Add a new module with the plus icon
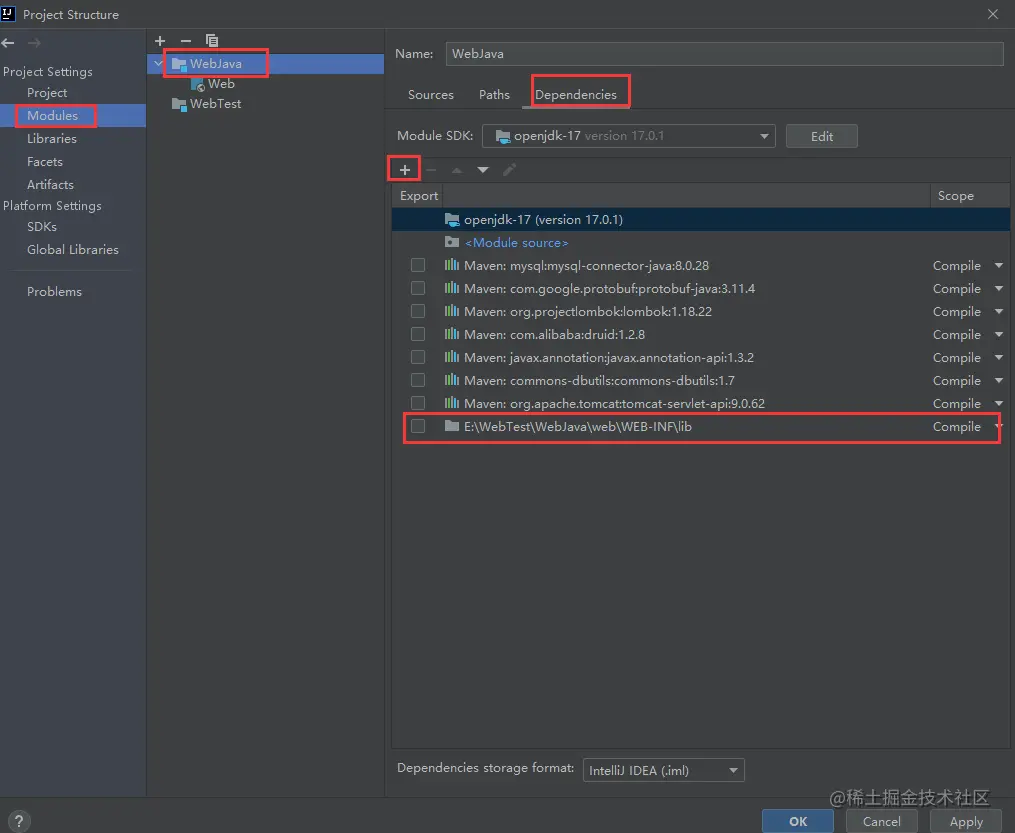This screenshot has width=1015, height=833. pos(160,41)
